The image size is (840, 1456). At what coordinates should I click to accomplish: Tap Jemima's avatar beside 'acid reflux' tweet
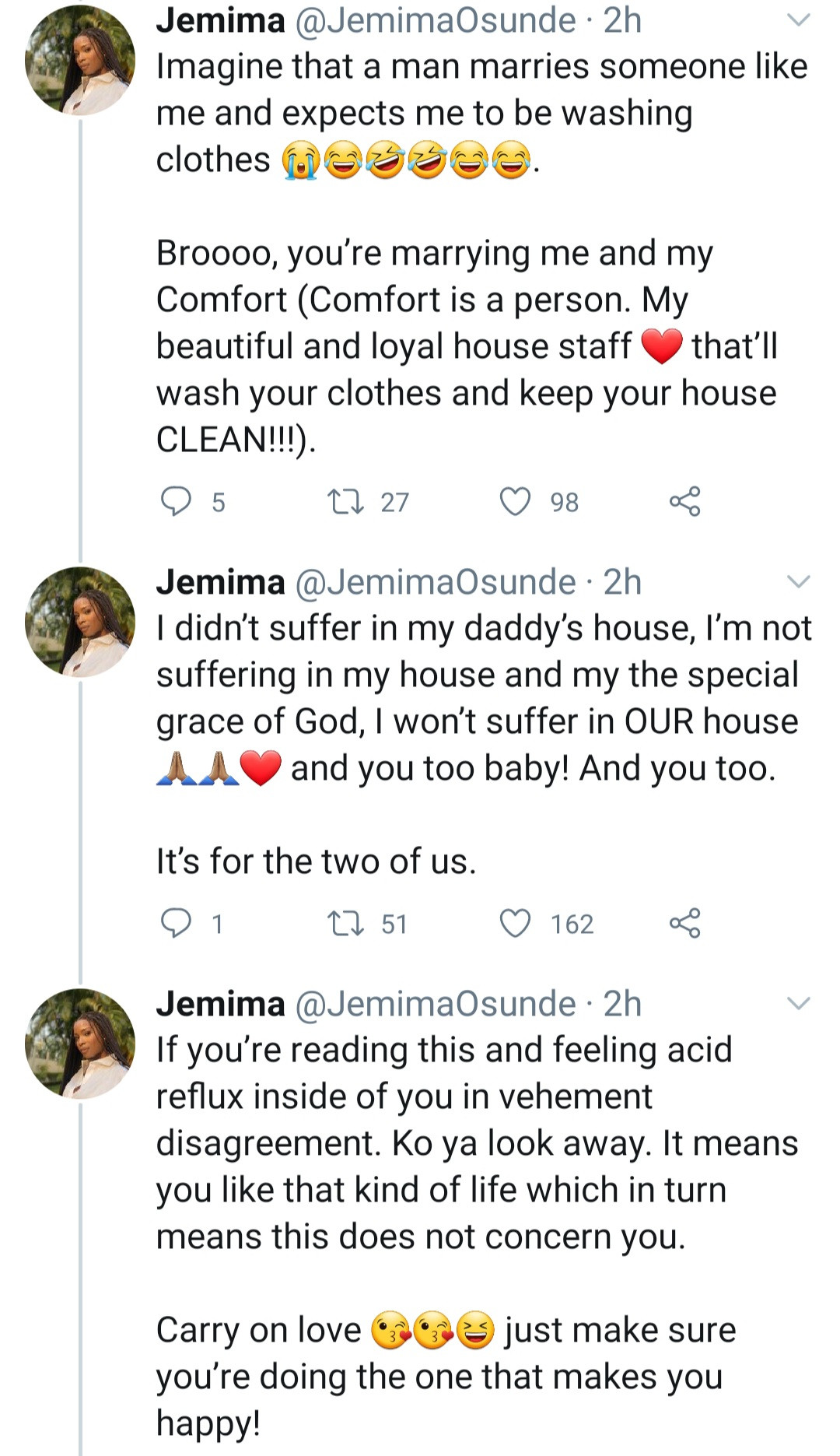pyautogui.click(x=80, y=1044)
